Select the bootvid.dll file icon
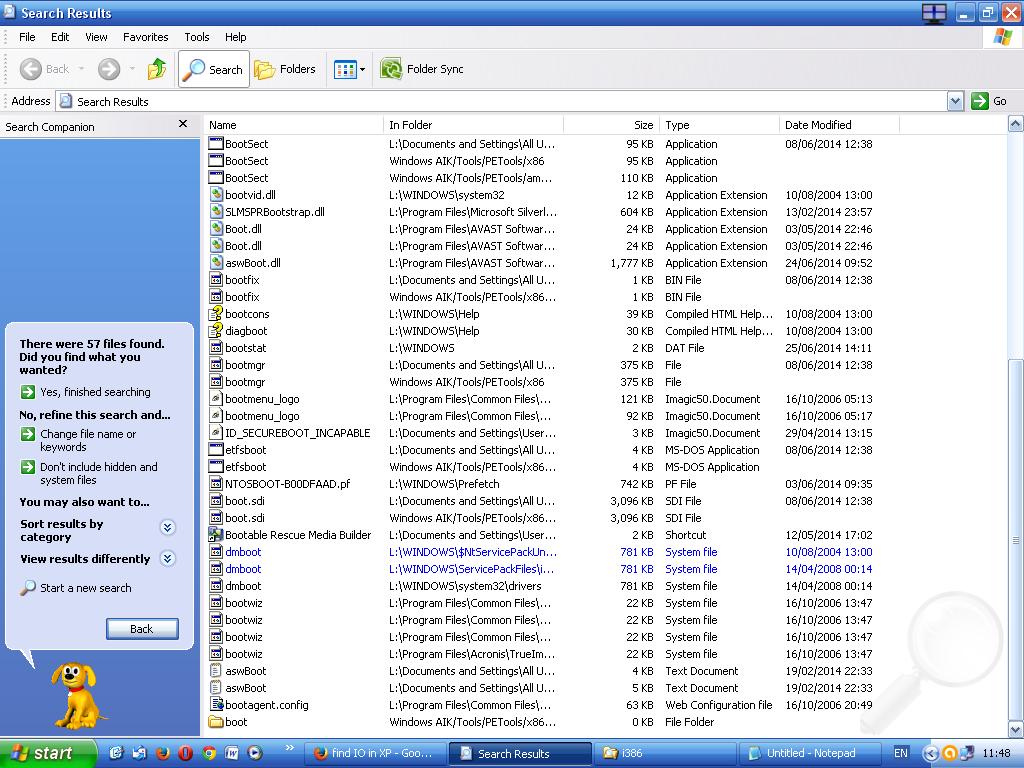 point(216,195)
